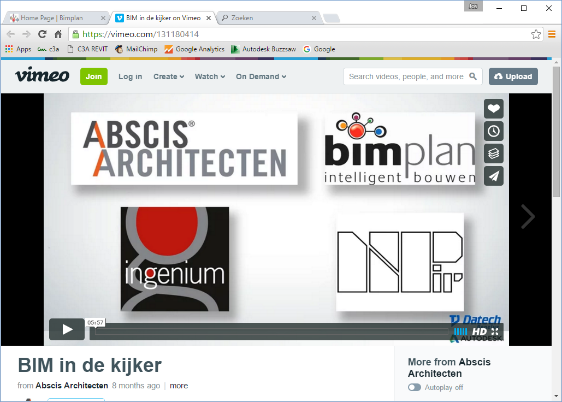Click the search magnifier icon
562x402 pixels.
tap(473, 77)
